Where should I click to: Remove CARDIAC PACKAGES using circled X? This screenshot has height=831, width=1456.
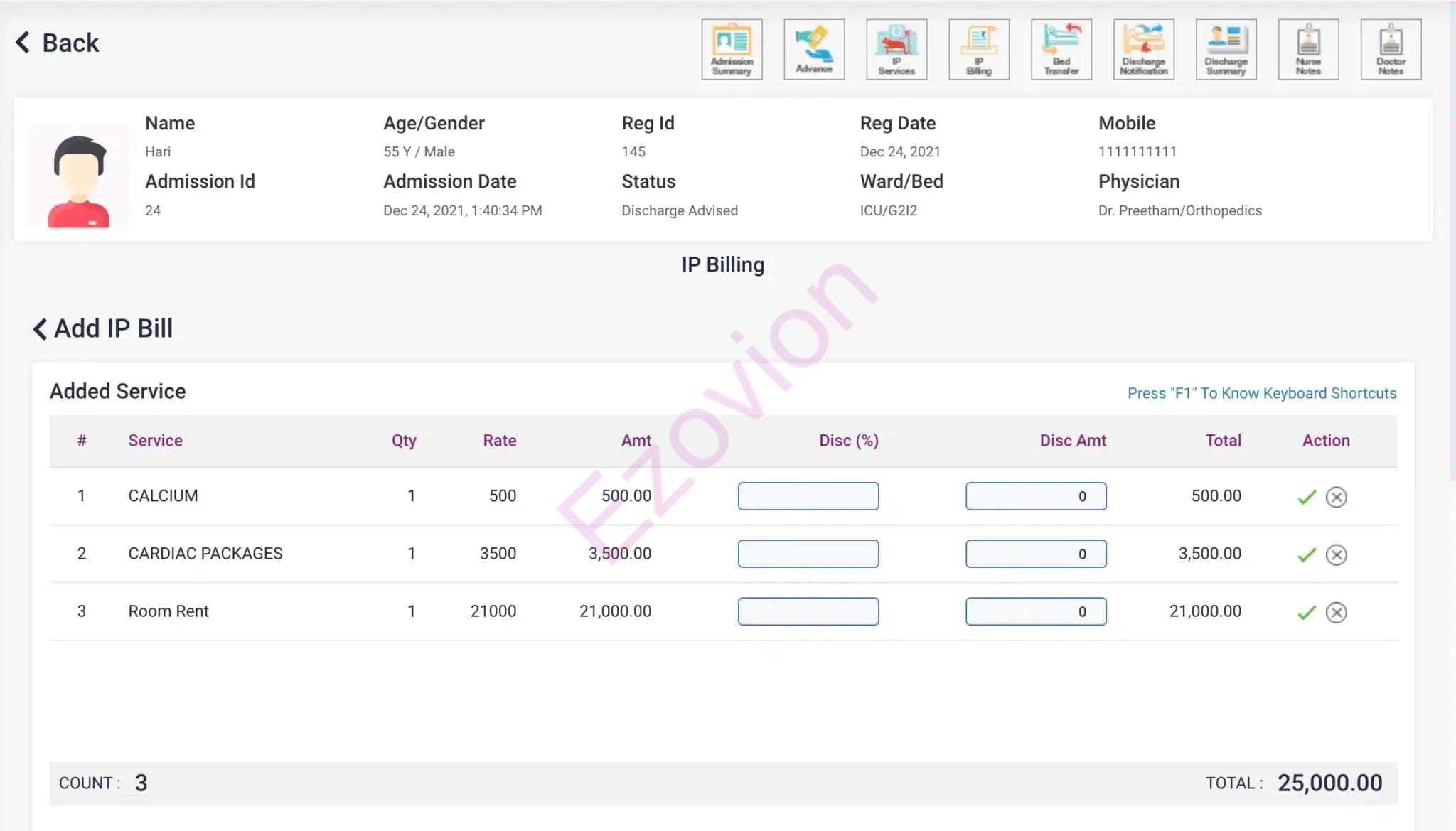click(1337, 554)
